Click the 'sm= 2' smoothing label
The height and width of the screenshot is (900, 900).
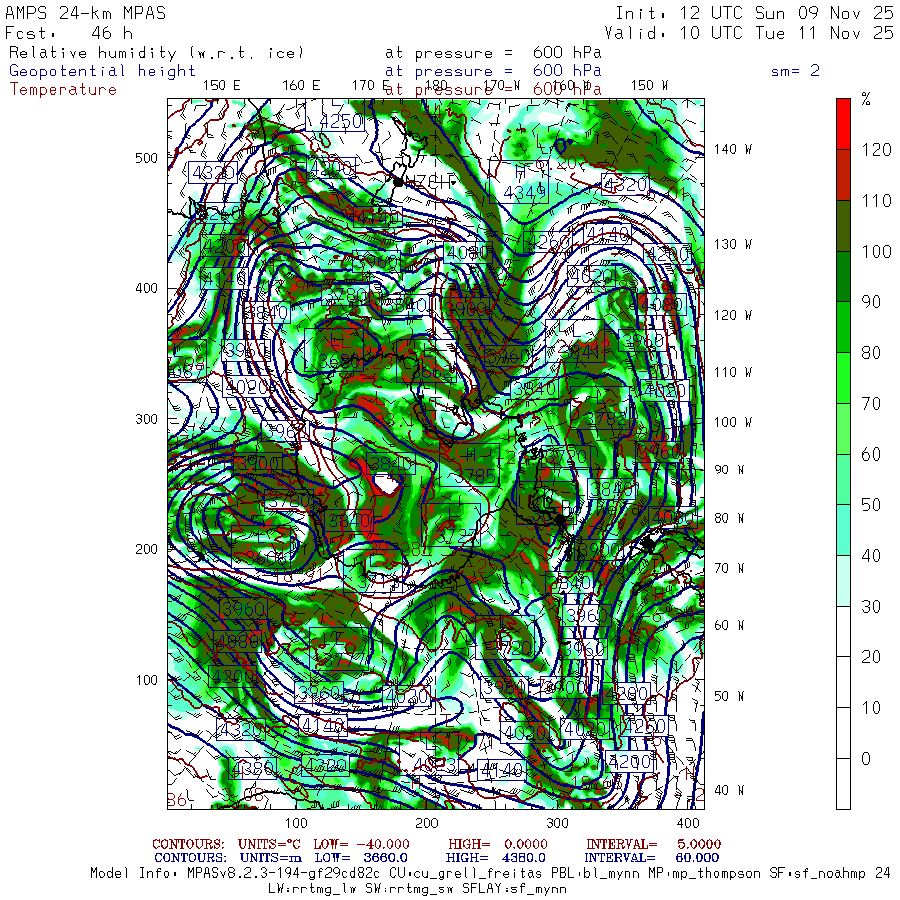795,71
